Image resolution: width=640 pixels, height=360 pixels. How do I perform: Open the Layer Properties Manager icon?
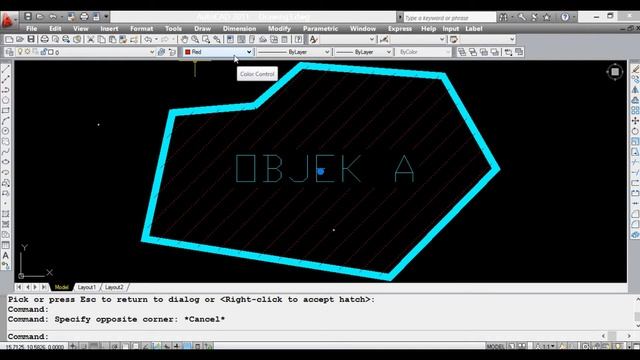point(9,52)
